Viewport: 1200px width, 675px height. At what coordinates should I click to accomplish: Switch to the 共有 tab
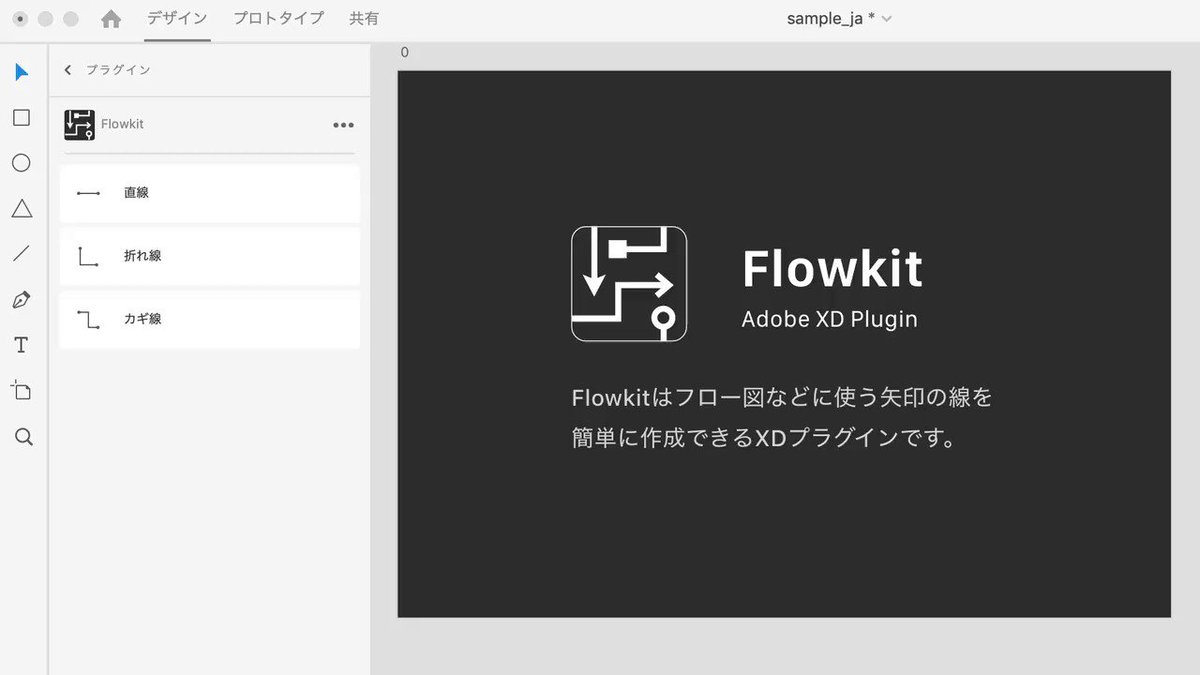pyautogui.click(x=364, y=18)
